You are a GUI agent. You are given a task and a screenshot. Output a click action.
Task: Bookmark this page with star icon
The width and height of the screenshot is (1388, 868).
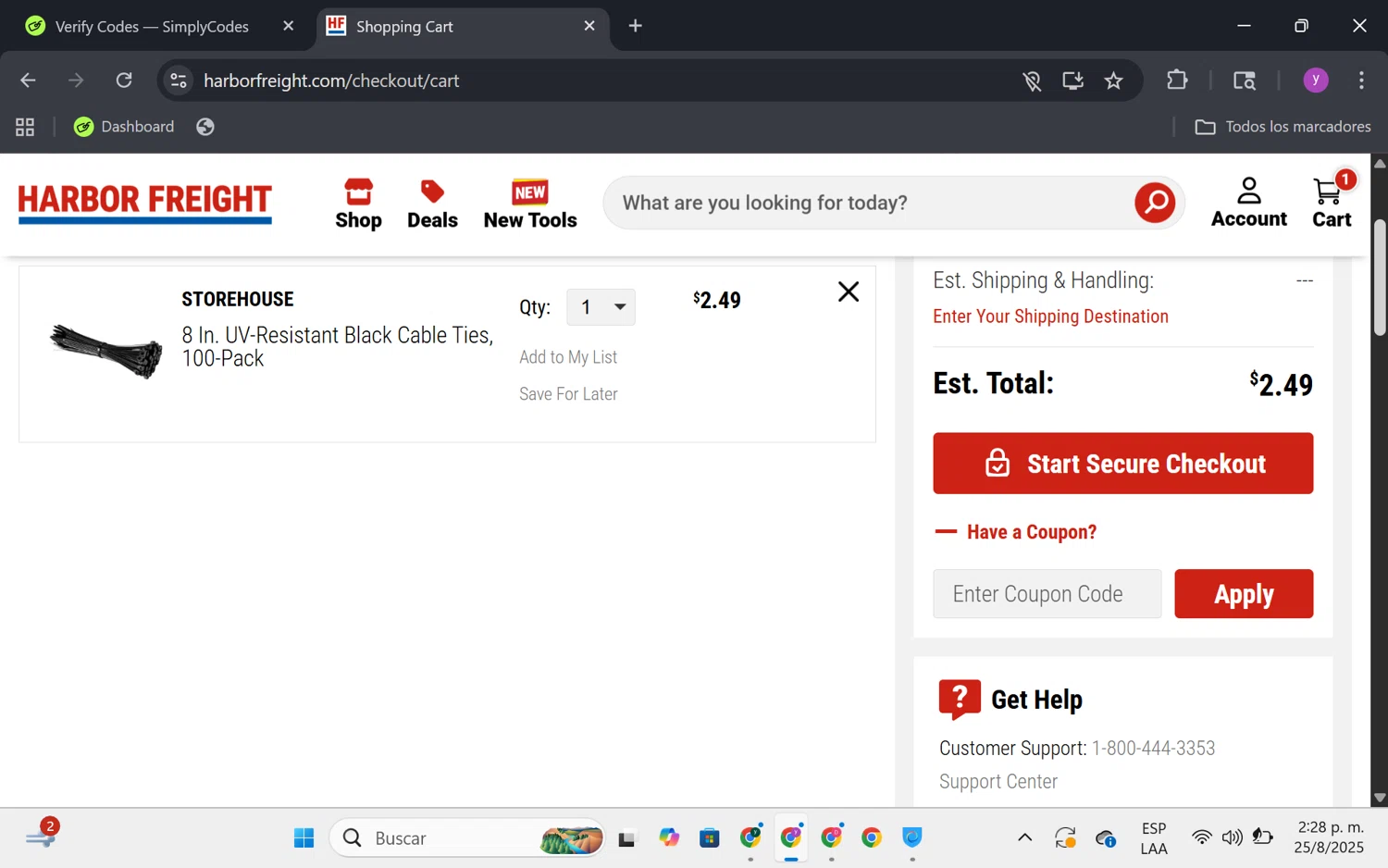tap(1114, 81)
